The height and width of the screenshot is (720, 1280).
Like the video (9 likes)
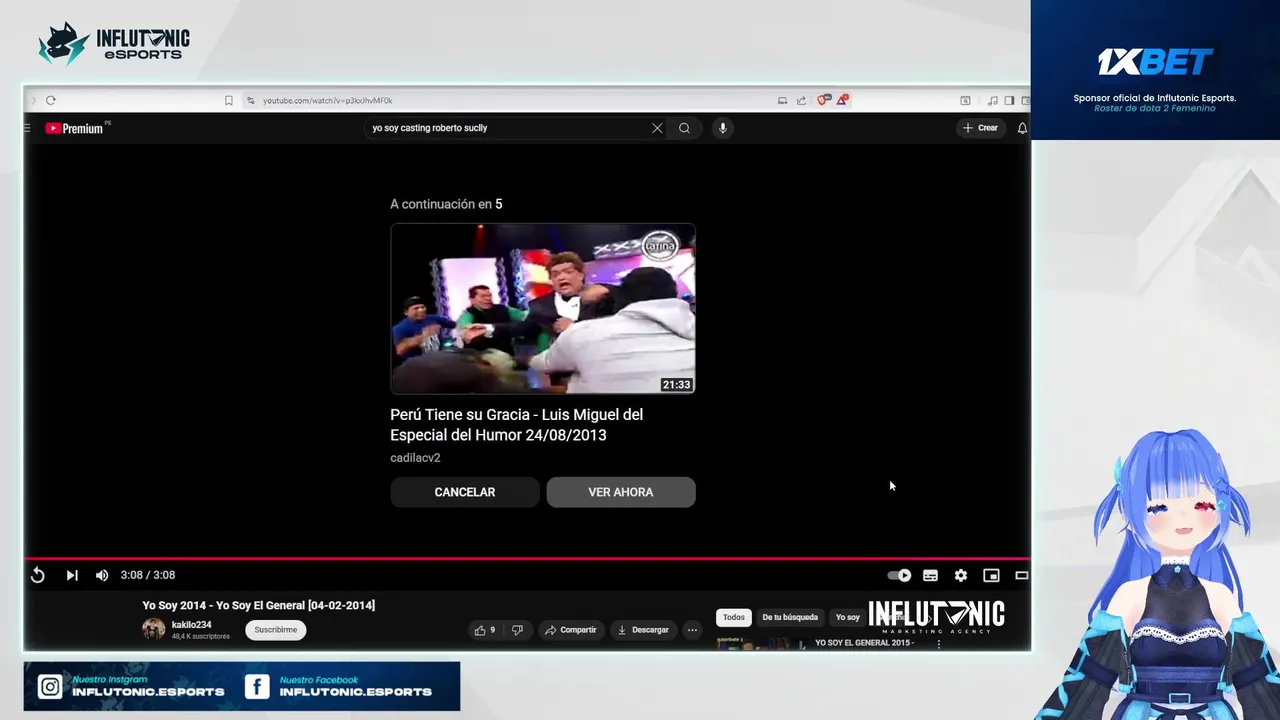tap(485, 630)
